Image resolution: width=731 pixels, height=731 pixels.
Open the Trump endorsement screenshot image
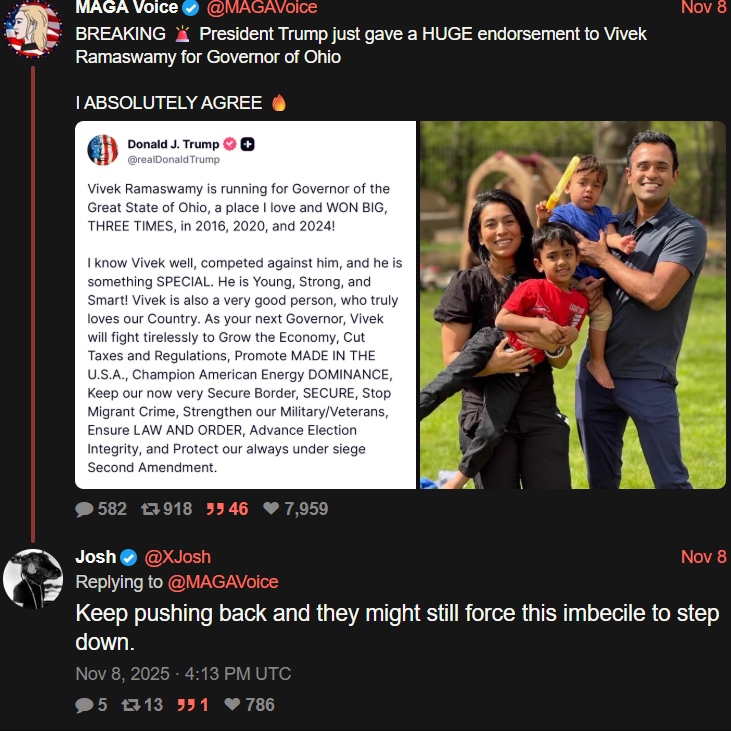coord(245,305)
